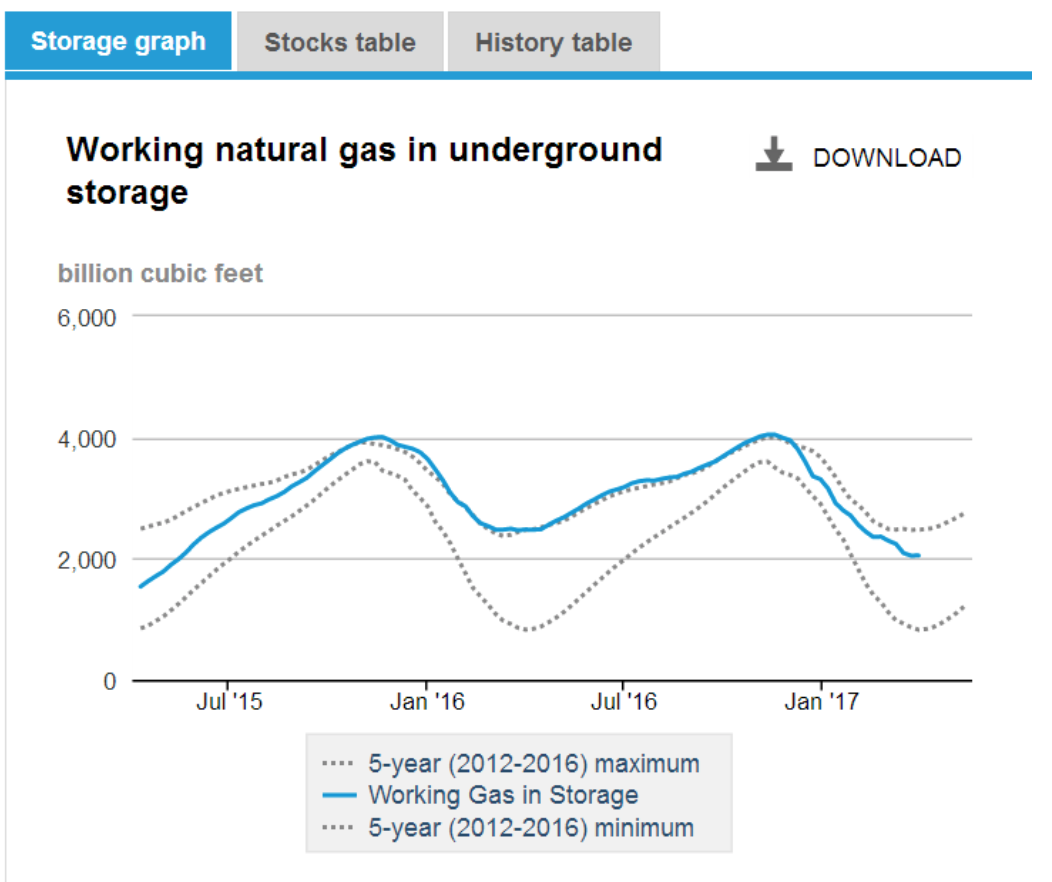The height and width of the screenshot is (882, 1052).
Task: Toggle 5-year (2012-2016) minimum legend text
Action: [531, 828]
